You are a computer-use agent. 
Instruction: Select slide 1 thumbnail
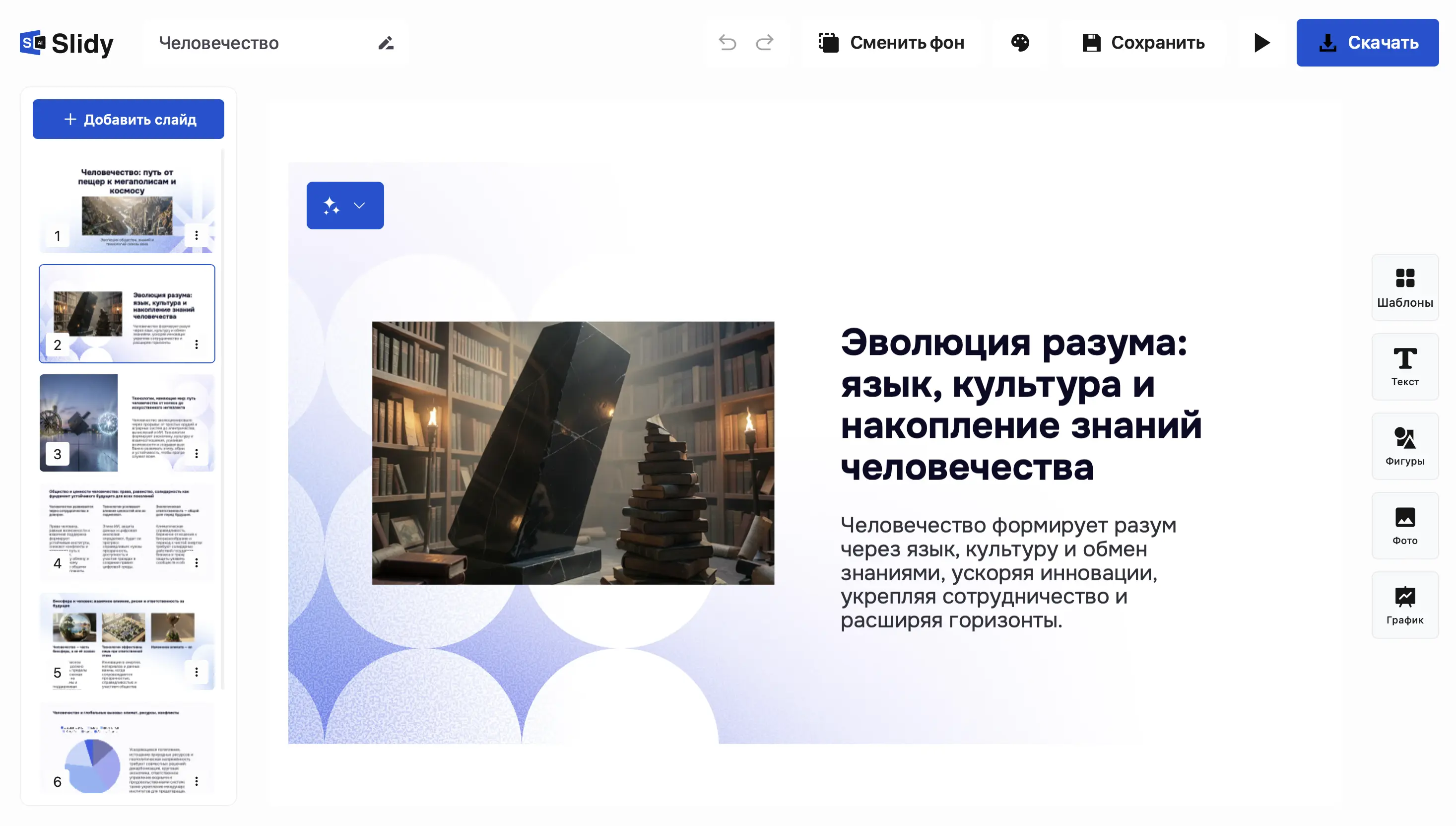(127, 205)
